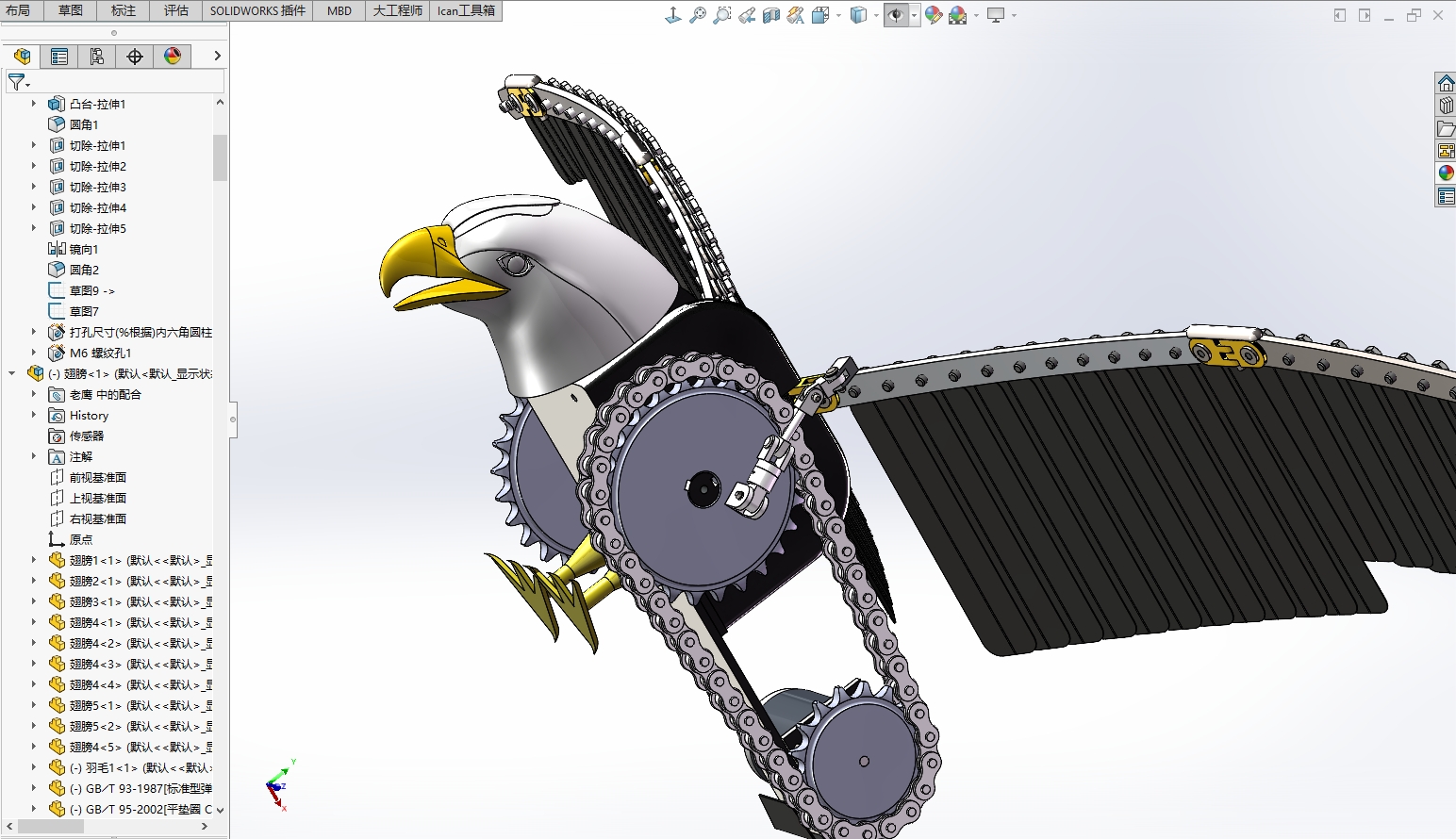This screenshot has height=839, width=1456.
Task: Select the 老鹰 中的配合 mates folder
Action: point(105,394)
